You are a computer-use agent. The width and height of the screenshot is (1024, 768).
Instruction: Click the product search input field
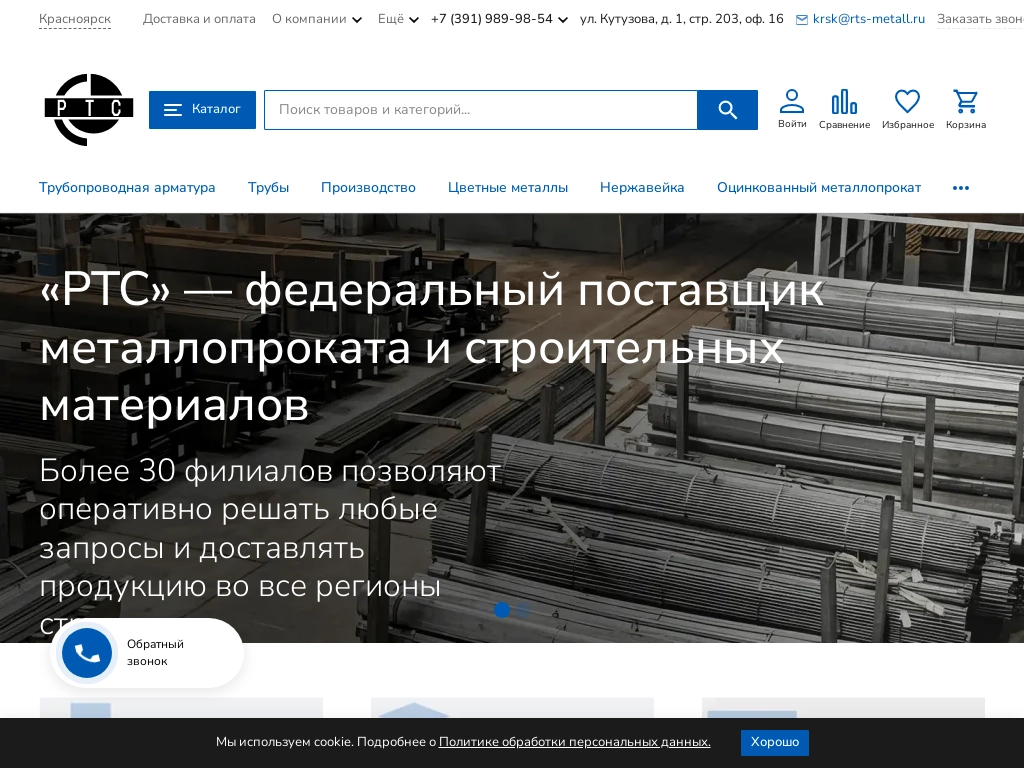tap(481, 110)
